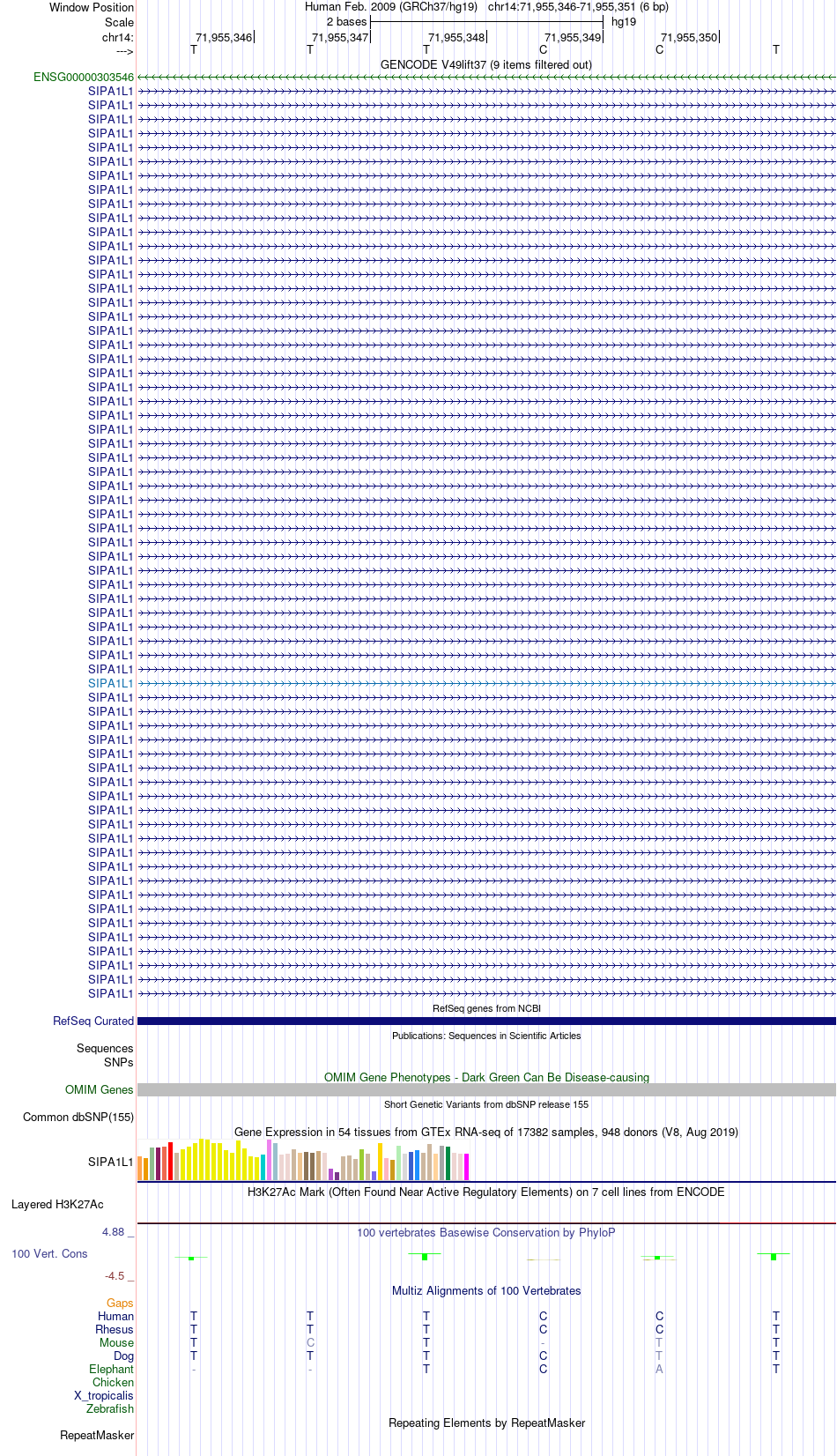Screen dimensions: 837x1456
Task: Select the Dog species label
Action: (124, 1356)
